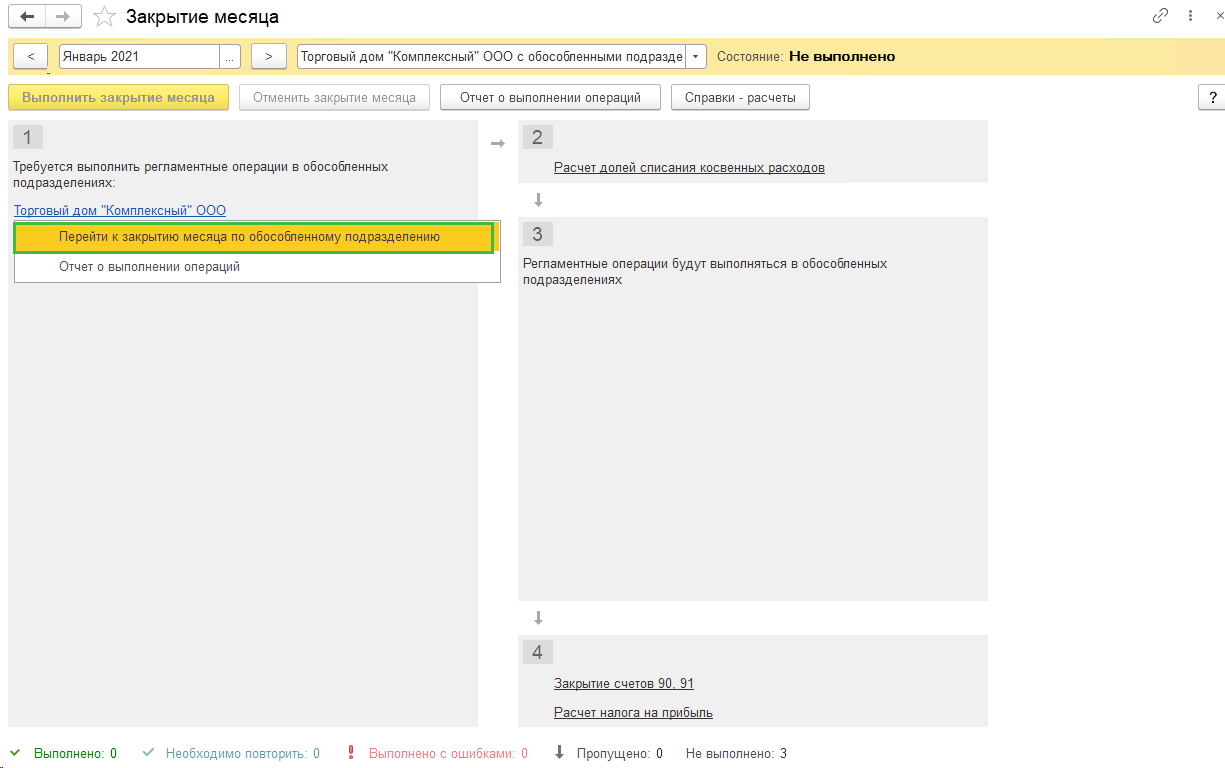Open Торговый дом "Комплексный" ООО link
The image size is (1225, 768).
120,211
